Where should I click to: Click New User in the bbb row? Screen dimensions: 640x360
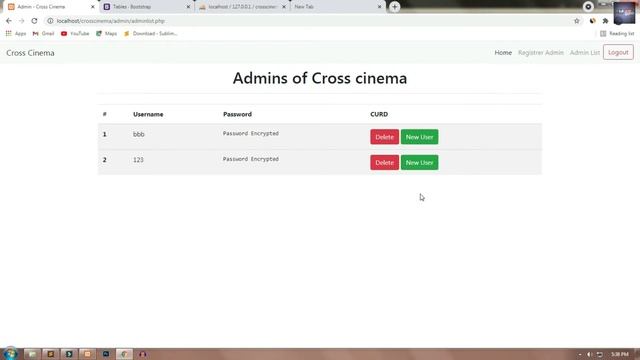click(x=419, y=137)
